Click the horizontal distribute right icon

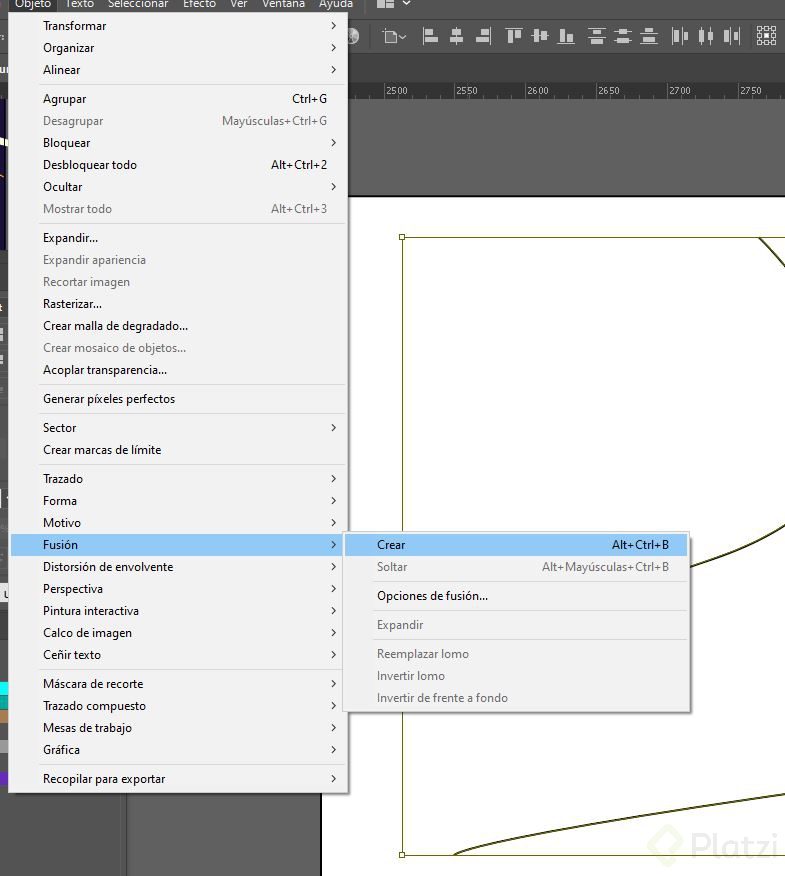(732, 36)
